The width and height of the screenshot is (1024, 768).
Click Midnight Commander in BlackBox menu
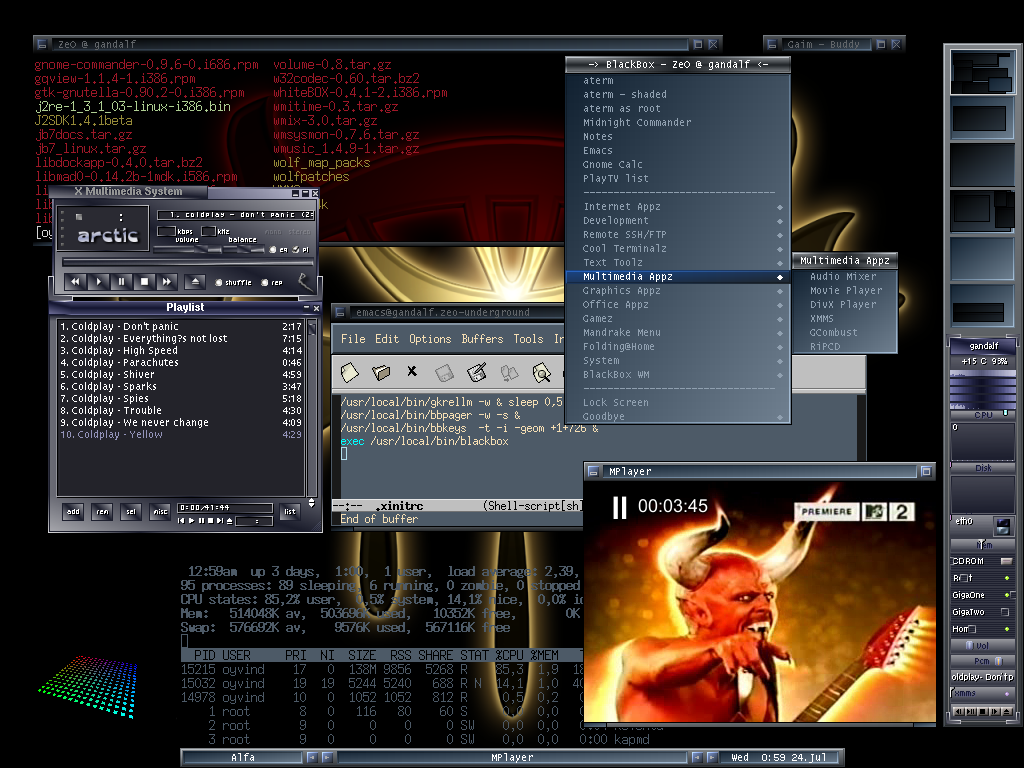(x=637, y=122)
